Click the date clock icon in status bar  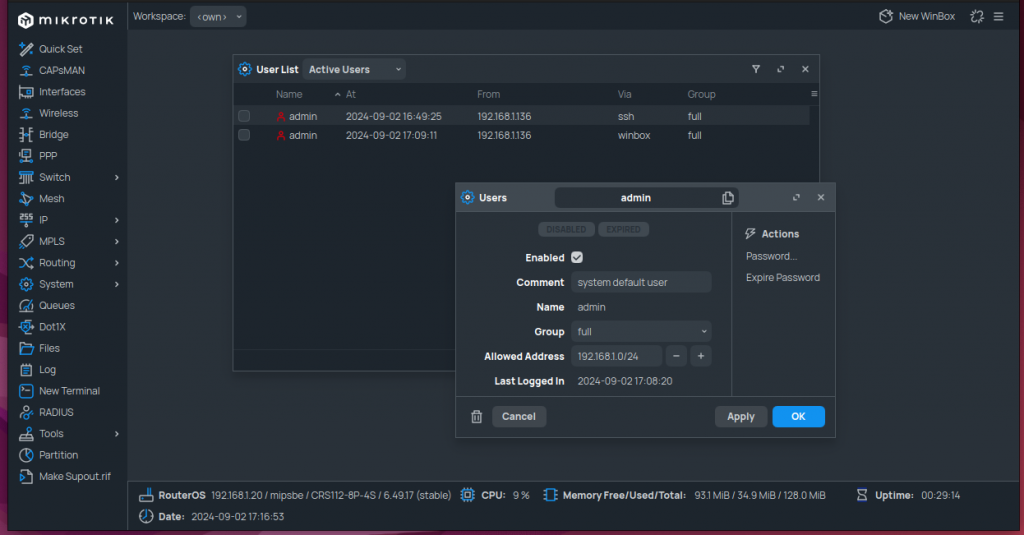(x=146, y=516)
